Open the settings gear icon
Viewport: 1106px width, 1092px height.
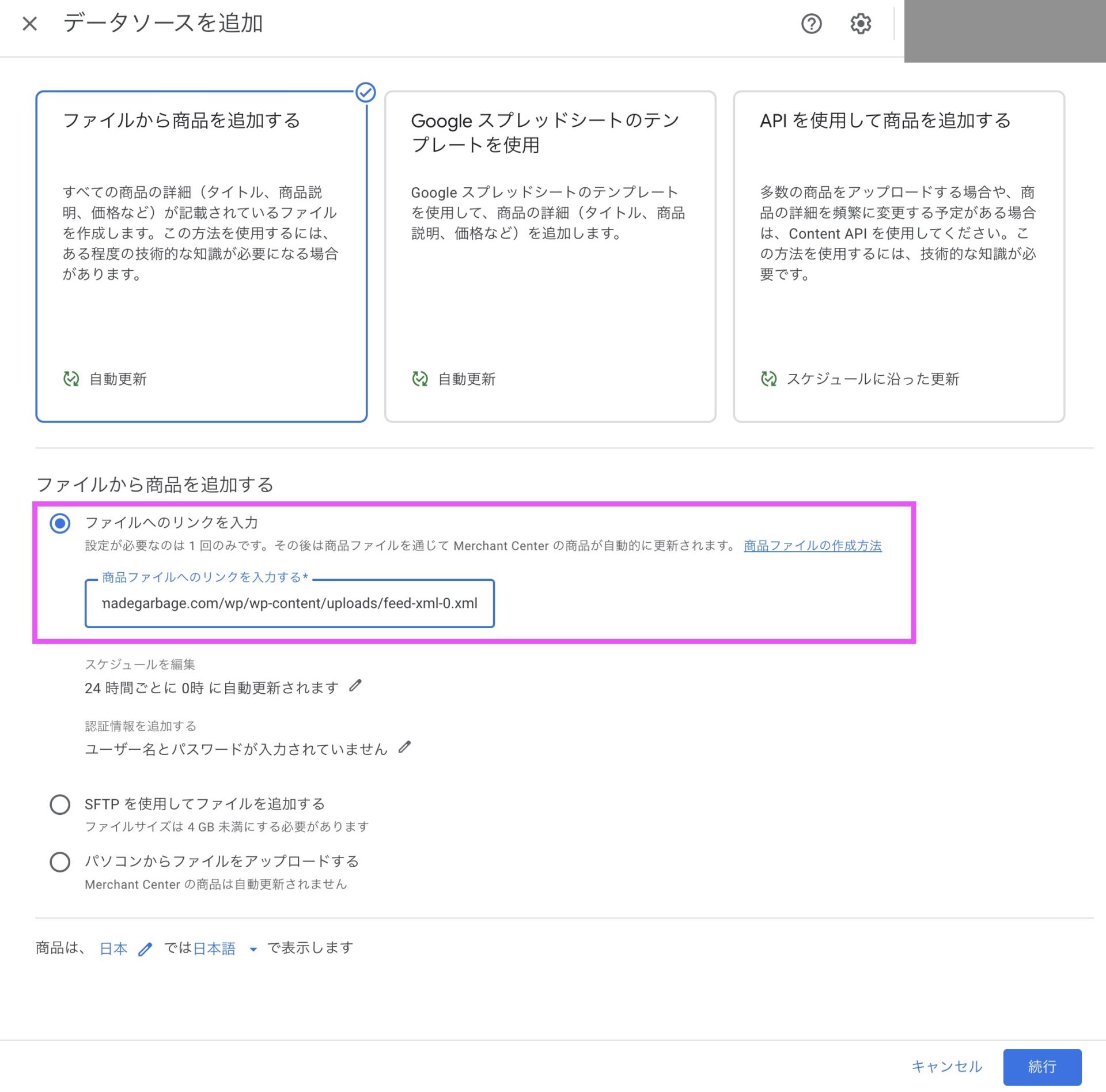pyautogui.click(x=861, y=24)
